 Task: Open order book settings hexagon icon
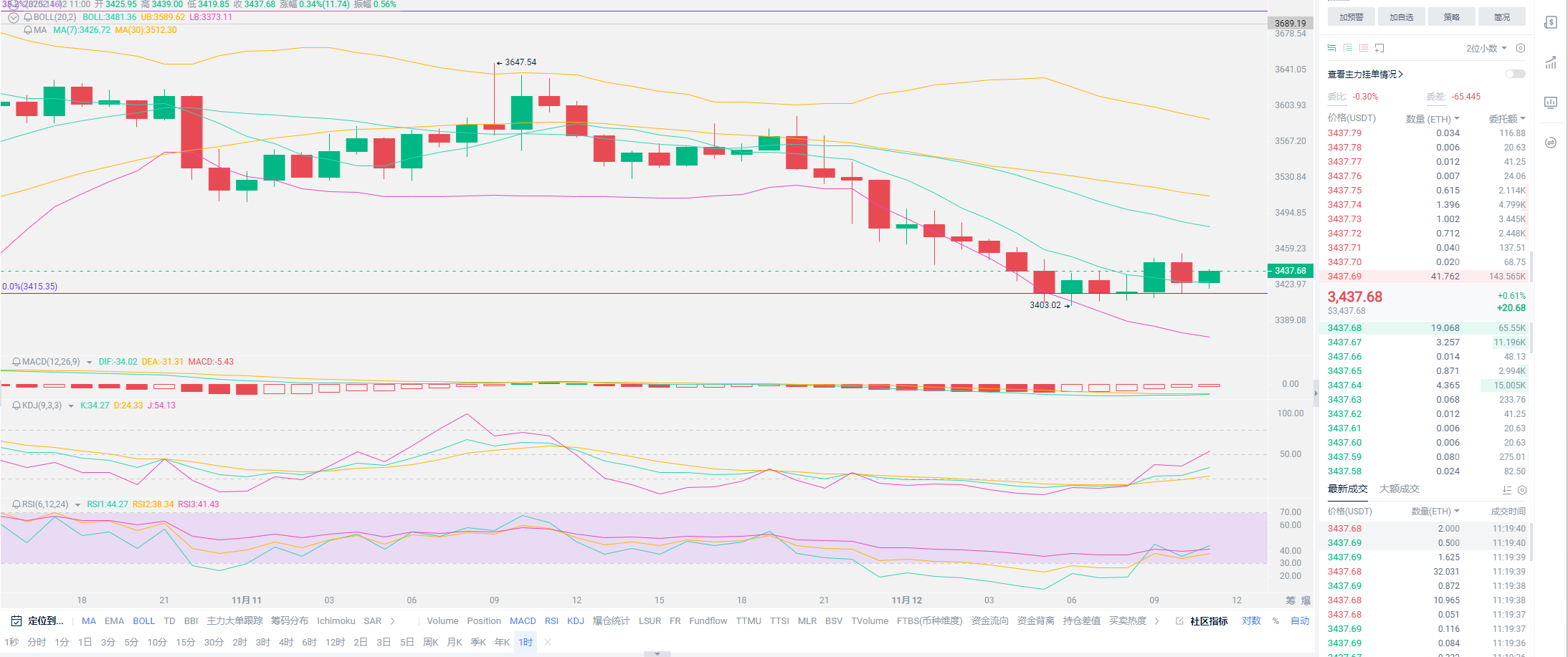click(1521, 48)
